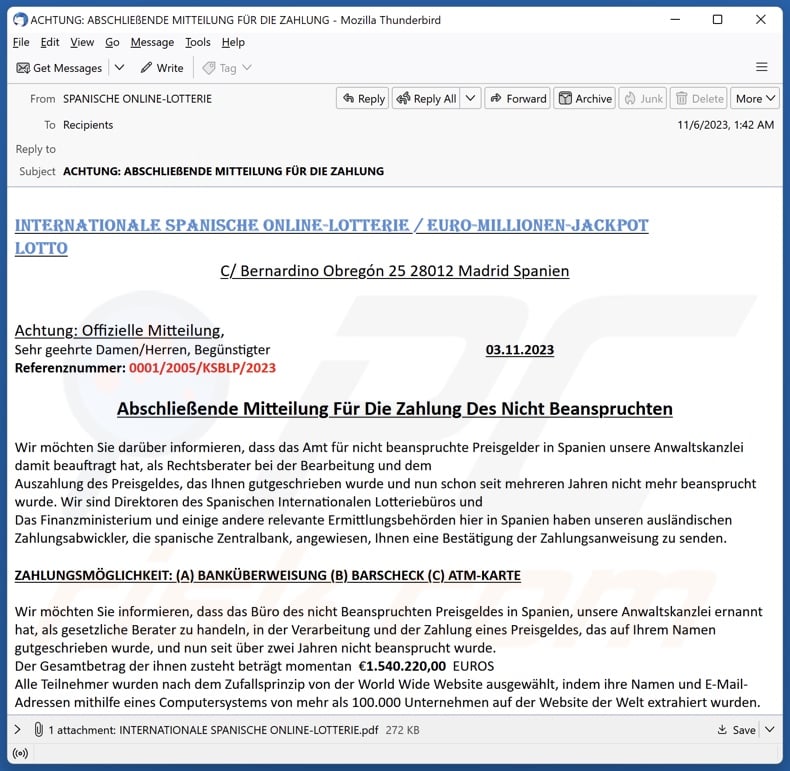Save the attachment
The image size is (790, 771).
[737, 730]
